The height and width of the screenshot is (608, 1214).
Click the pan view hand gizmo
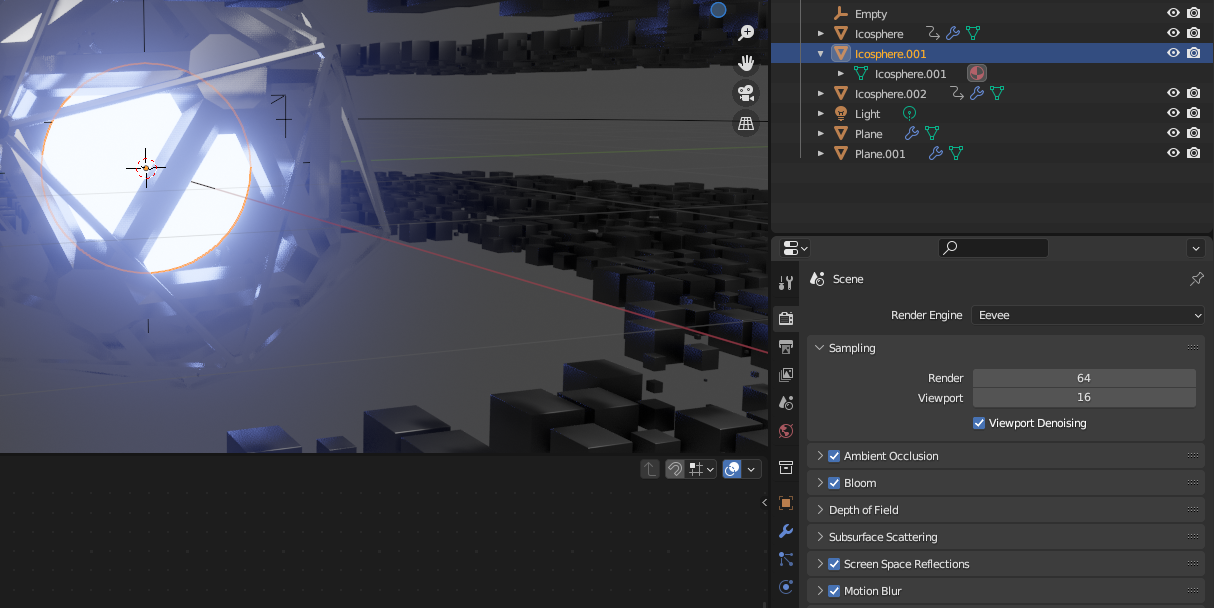(746, 63)
